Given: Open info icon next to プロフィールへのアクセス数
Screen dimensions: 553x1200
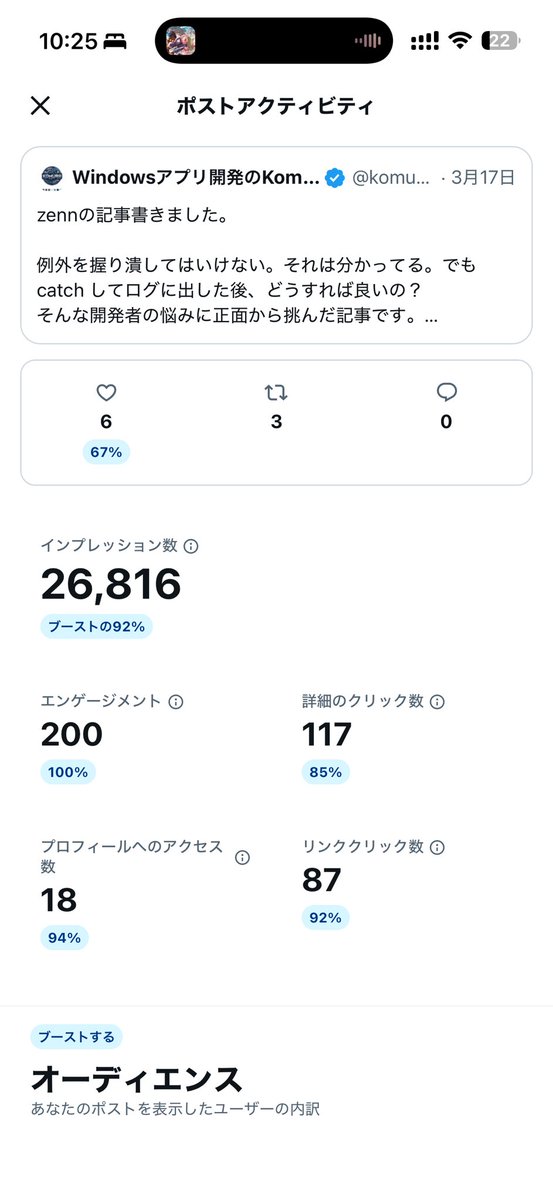Looking at the screenshot, I should [x=242, y=858].
